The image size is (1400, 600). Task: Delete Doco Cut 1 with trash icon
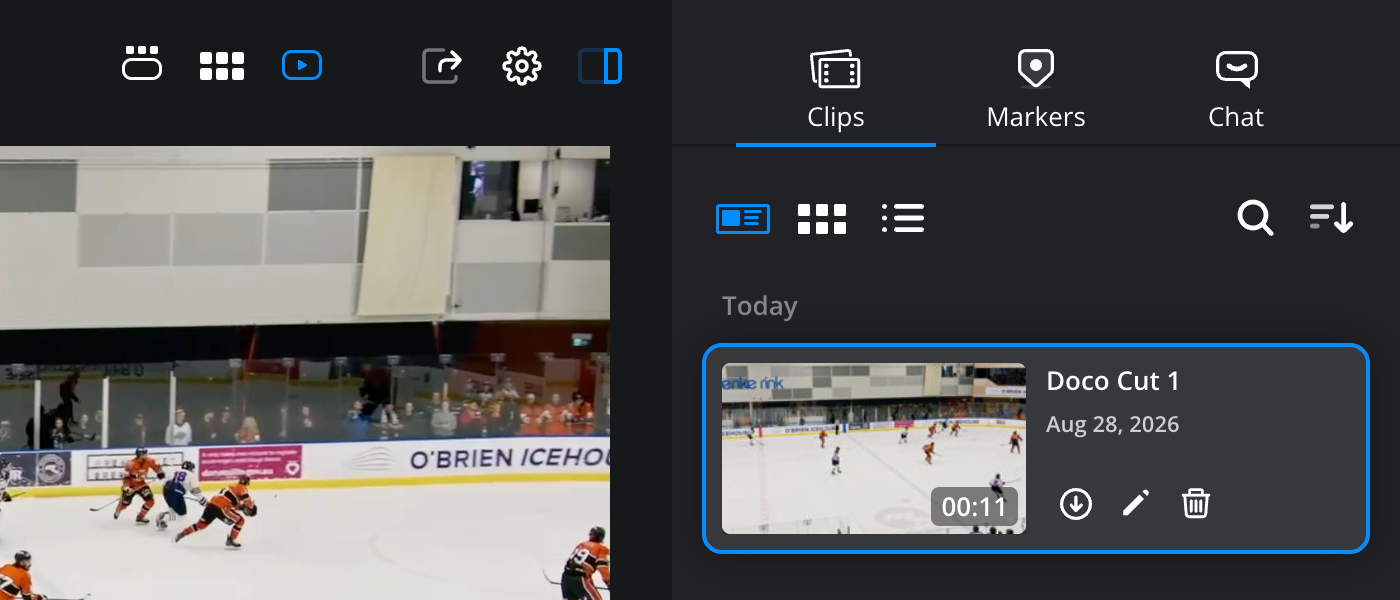(x=1196, y=503)
